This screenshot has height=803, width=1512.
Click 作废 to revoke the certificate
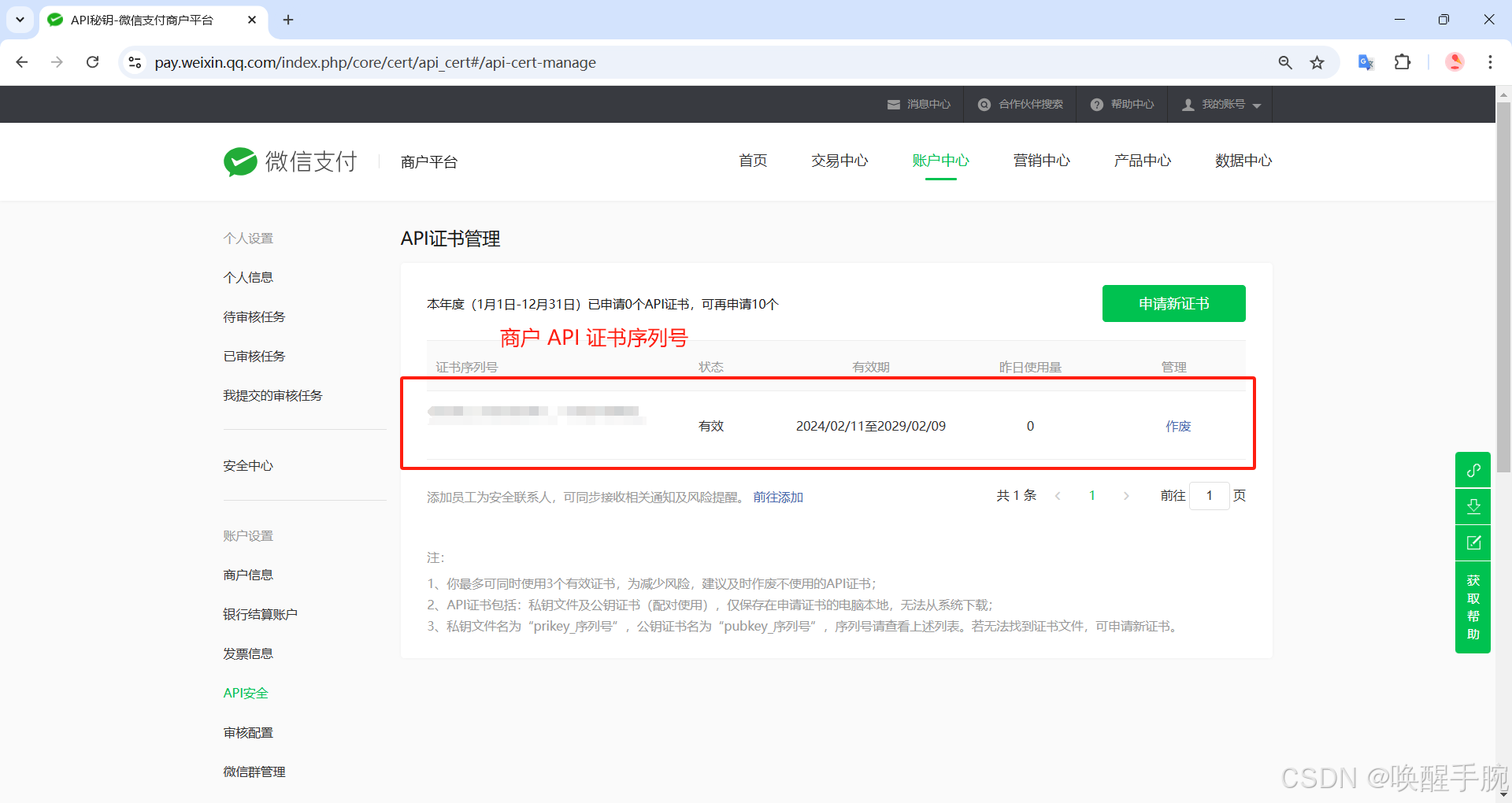(x=1178, y=426)
